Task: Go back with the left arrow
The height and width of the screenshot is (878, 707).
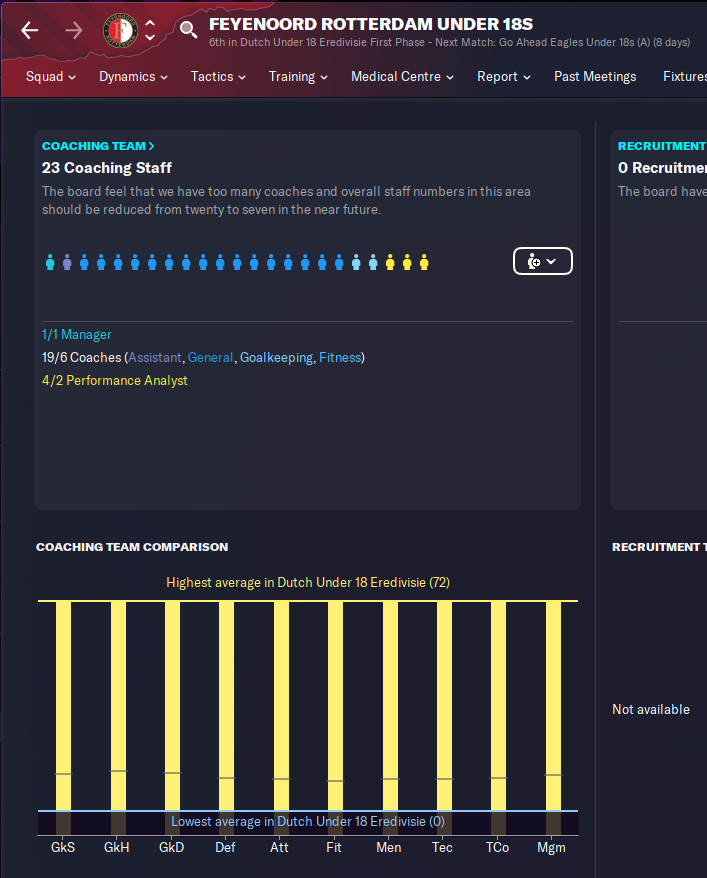Action: [x=30, y=30]
